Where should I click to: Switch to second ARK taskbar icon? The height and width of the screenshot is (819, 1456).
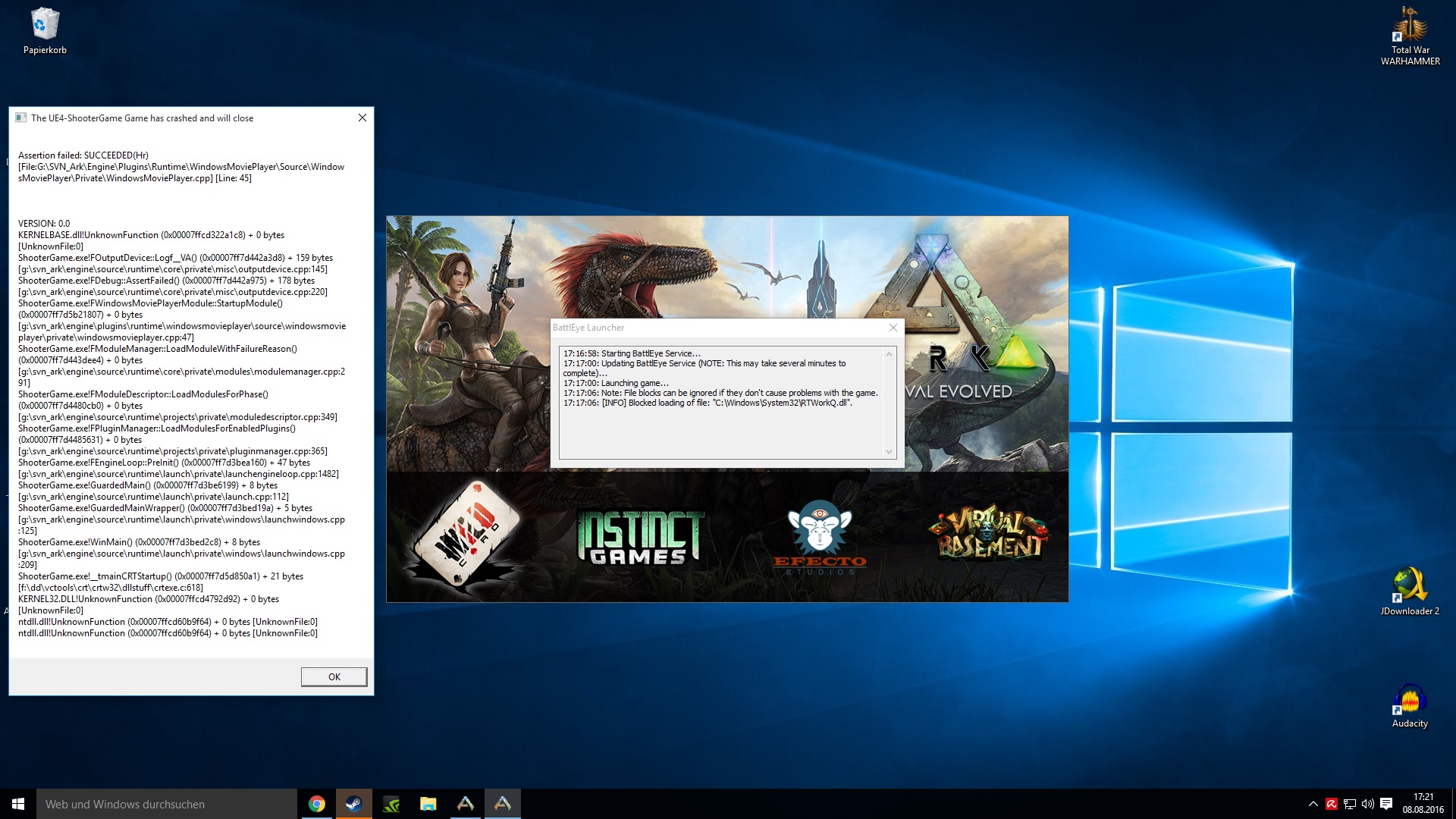point(503,804)
